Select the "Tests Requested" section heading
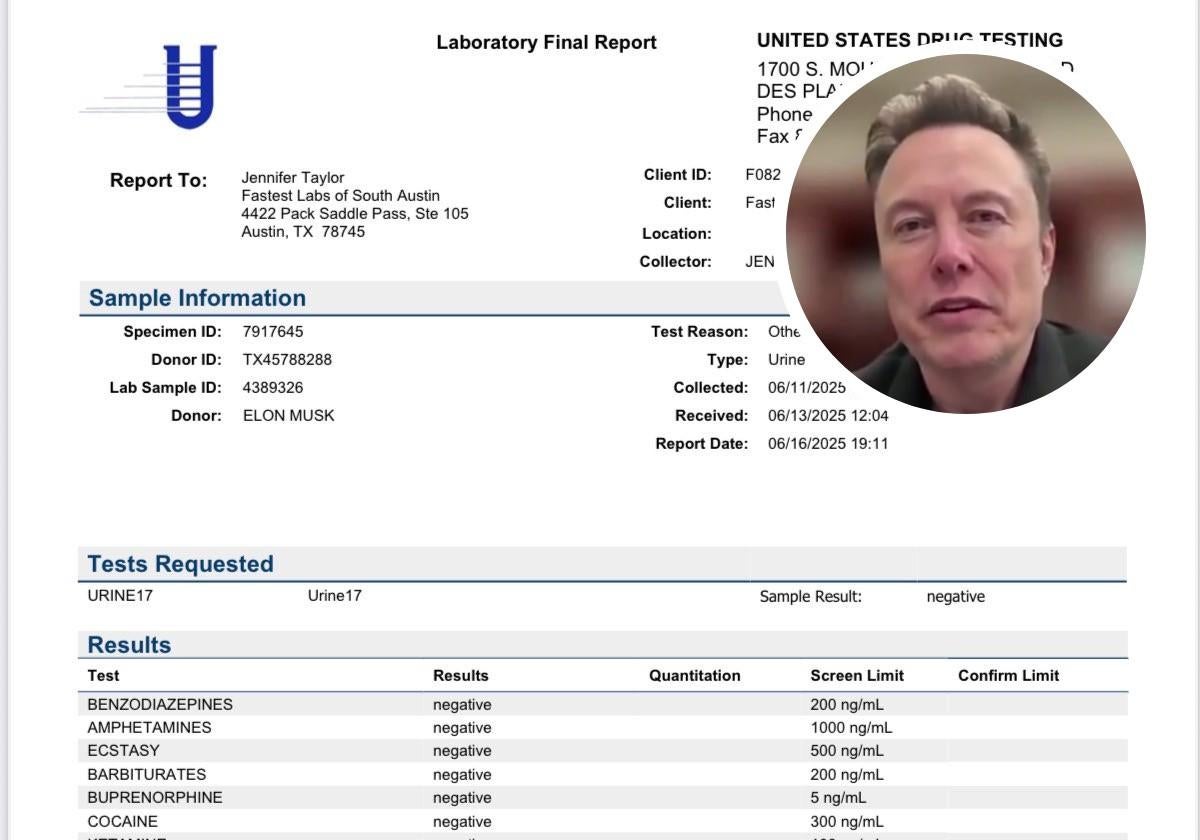This screenshot has width=1200, height=840. (180, 564)
